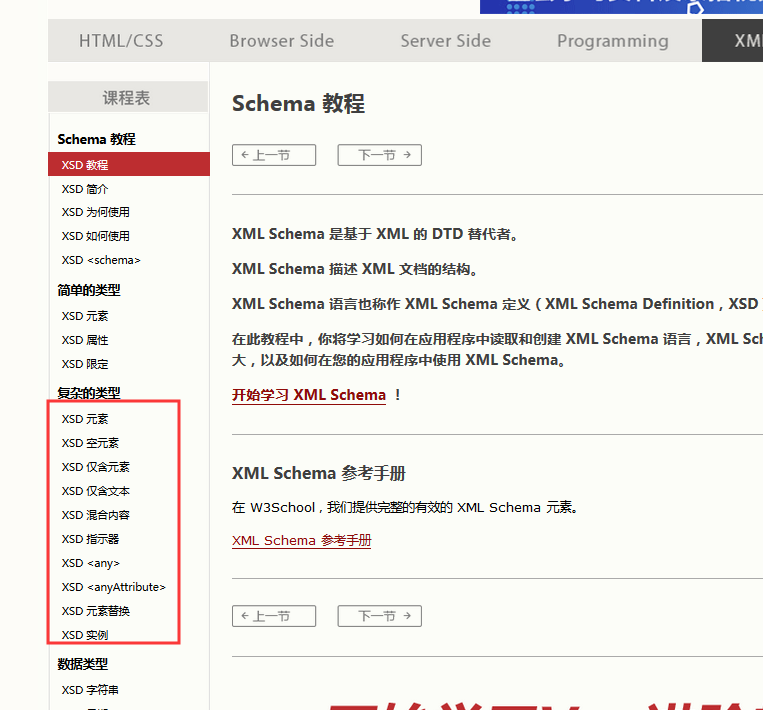Open the XML Schema 参考手册 link
The width and height of the screenshot is (763, 710).
coord(302,541)
